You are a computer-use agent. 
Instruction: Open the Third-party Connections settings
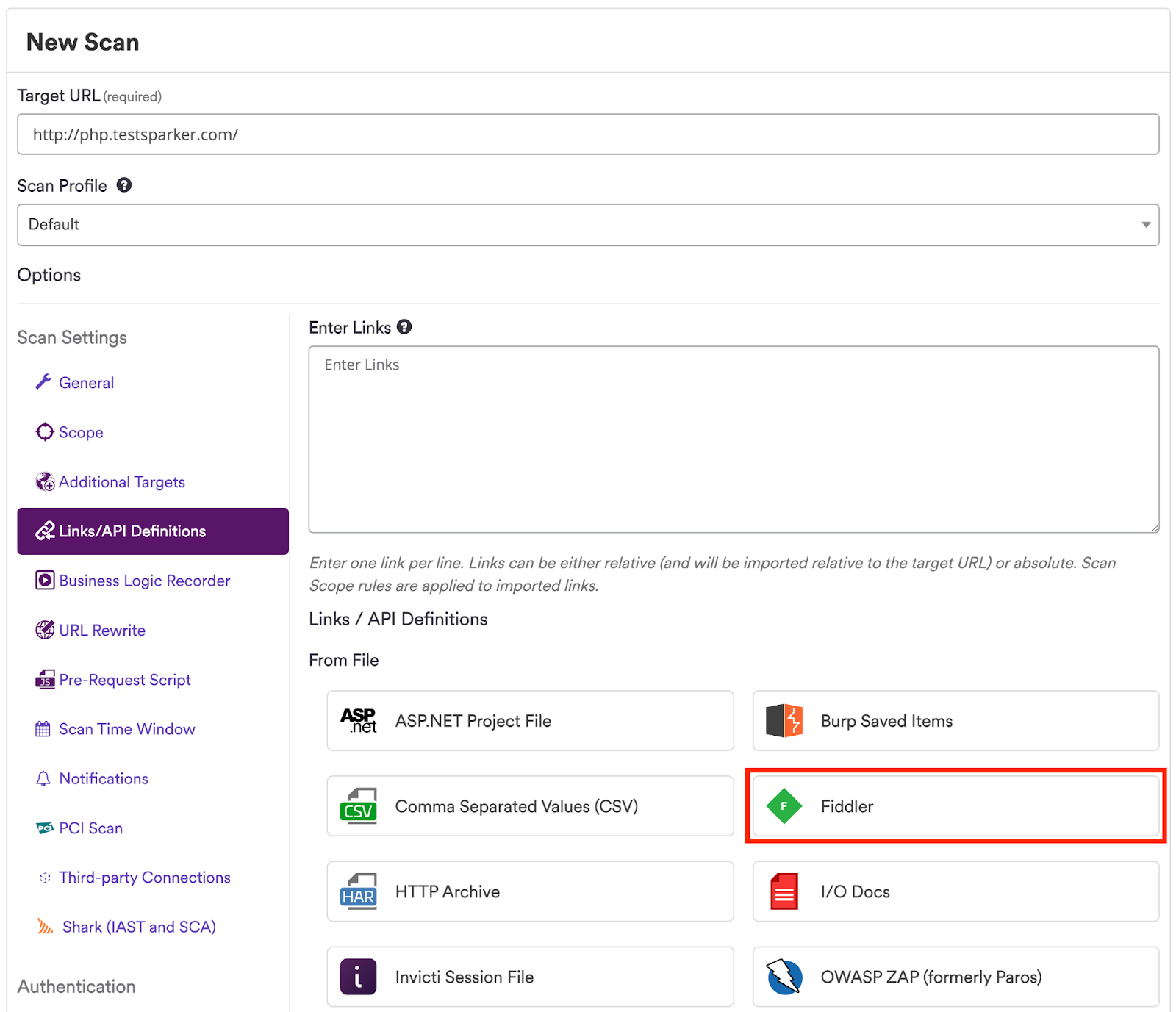[x=144, y=877]
